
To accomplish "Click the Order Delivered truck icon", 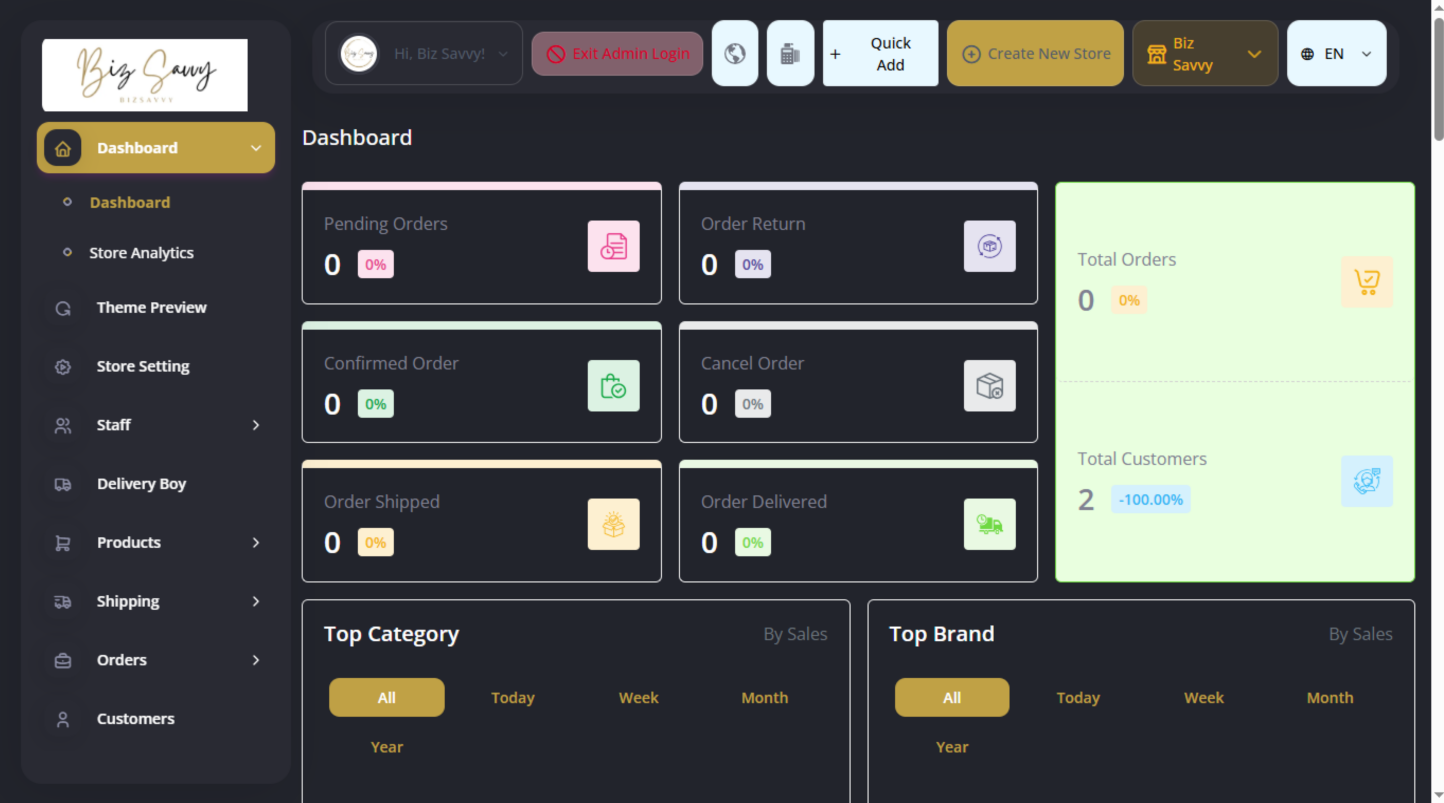I will point(989,525).
